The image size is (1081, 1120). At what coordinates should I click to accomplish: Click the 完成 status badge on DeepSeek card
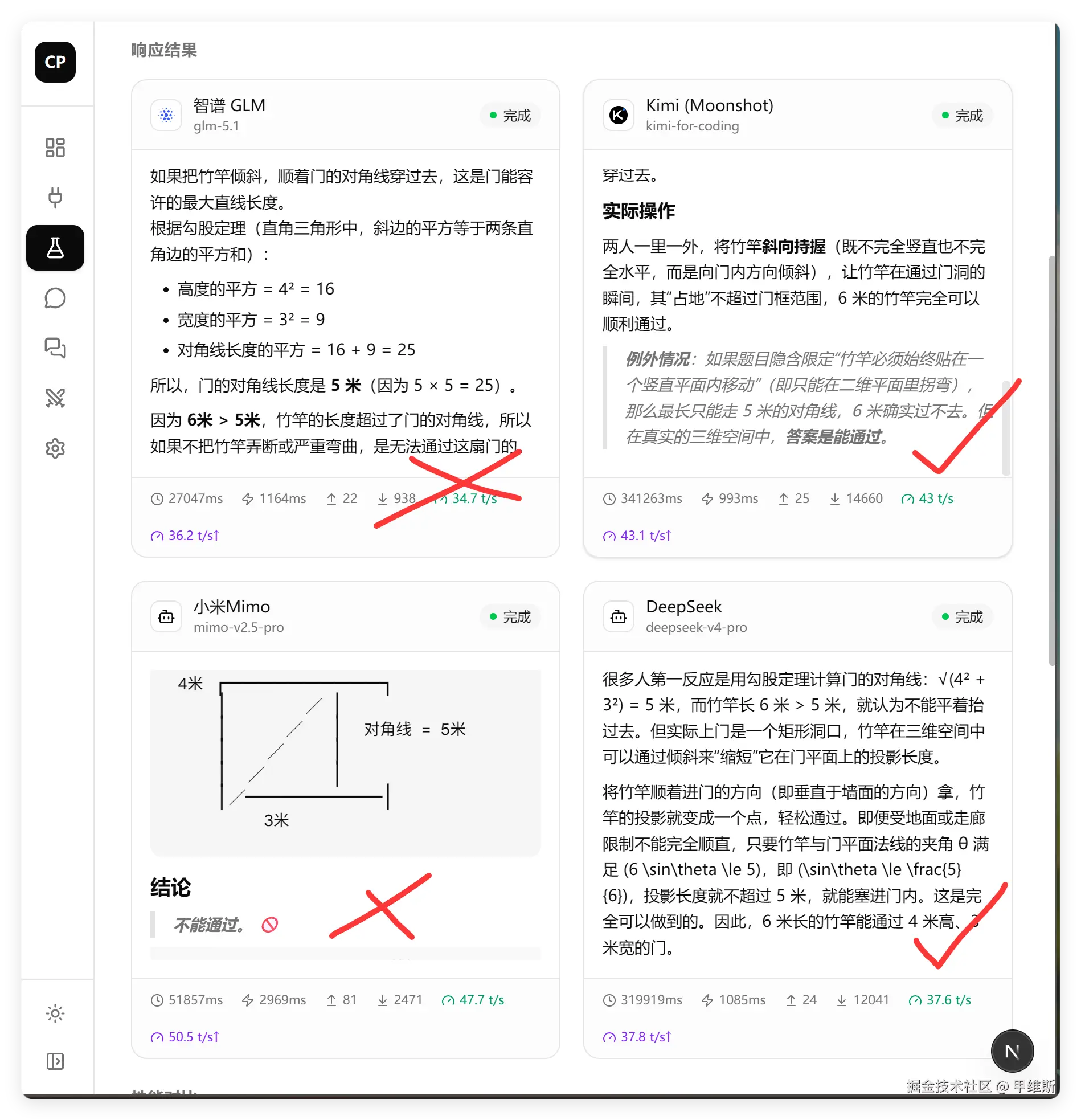tap(963, 617)
